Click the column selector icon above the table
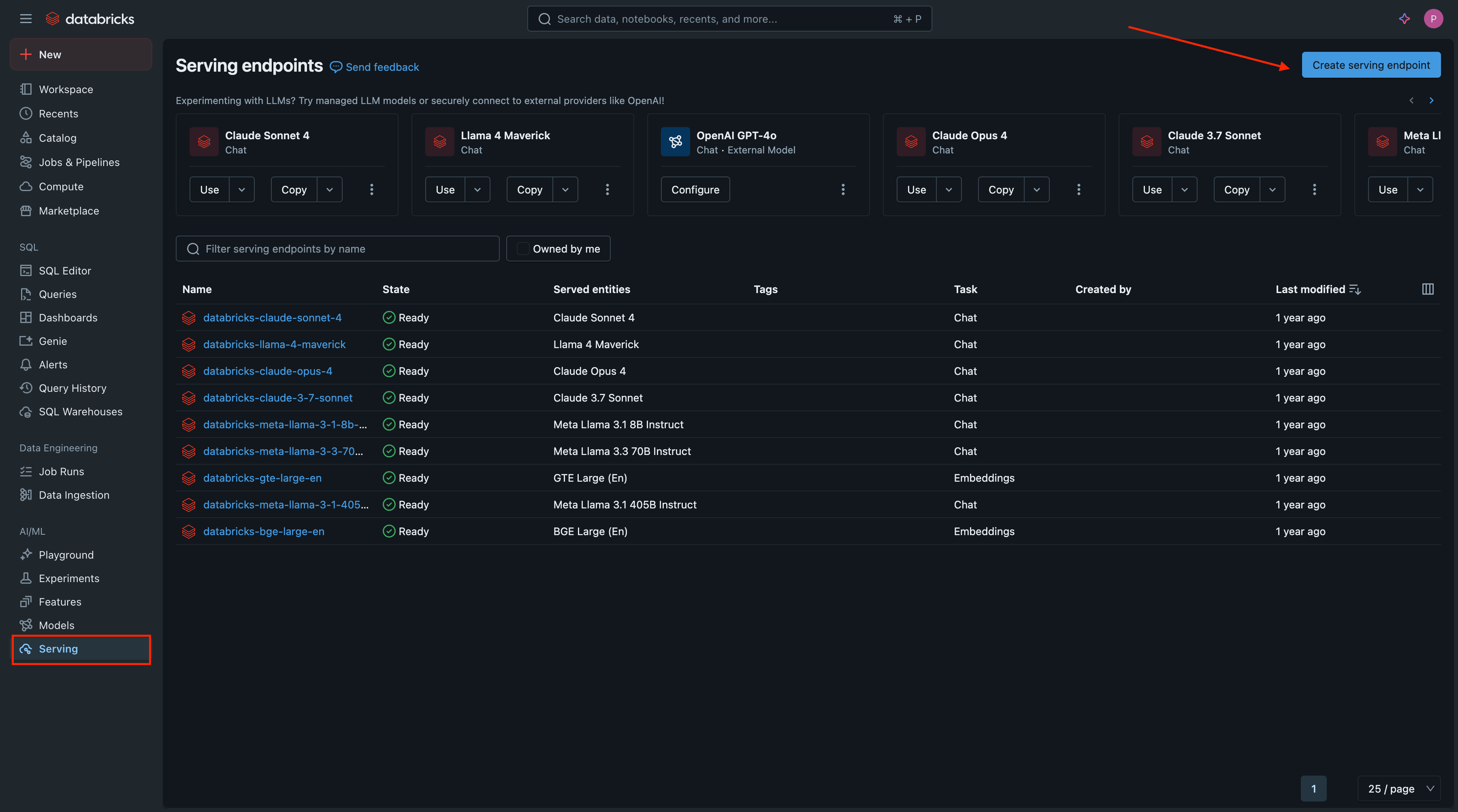 pyautogui.click(x=1428, y=289)
